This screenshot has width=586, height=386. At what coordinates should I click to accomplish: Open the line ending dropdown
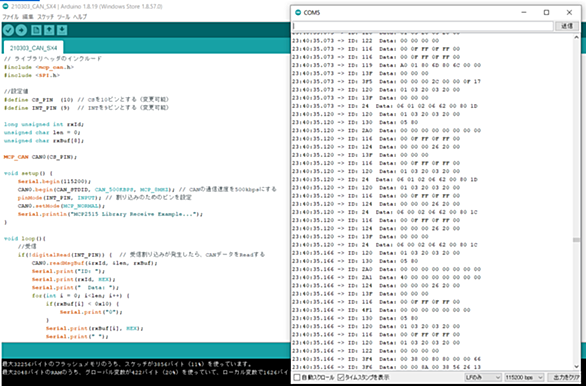pyautogui.click(x=482, y=377)
